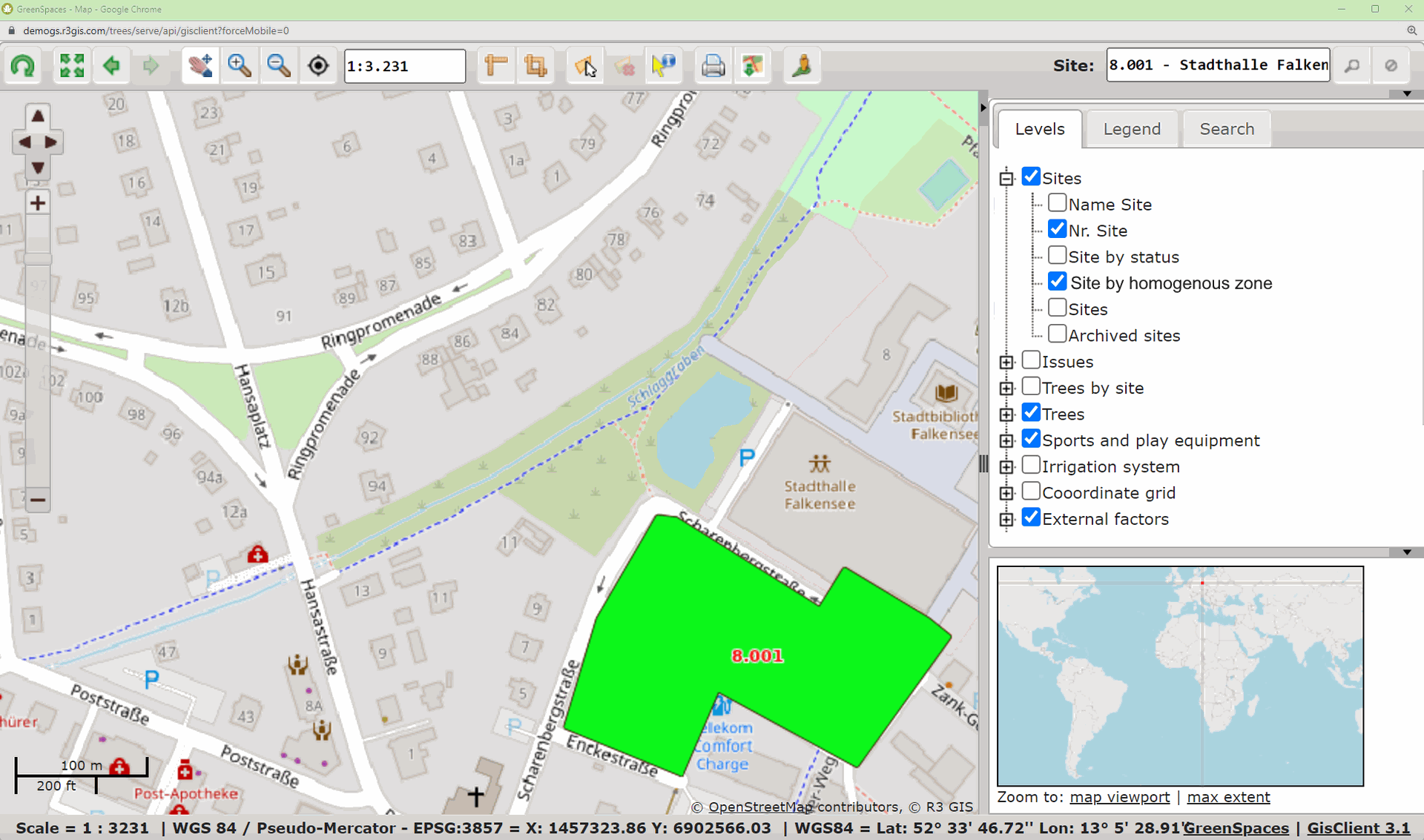Click the Street View pegman icon
Screen dimensions: 1424x840
coord(802,66)
